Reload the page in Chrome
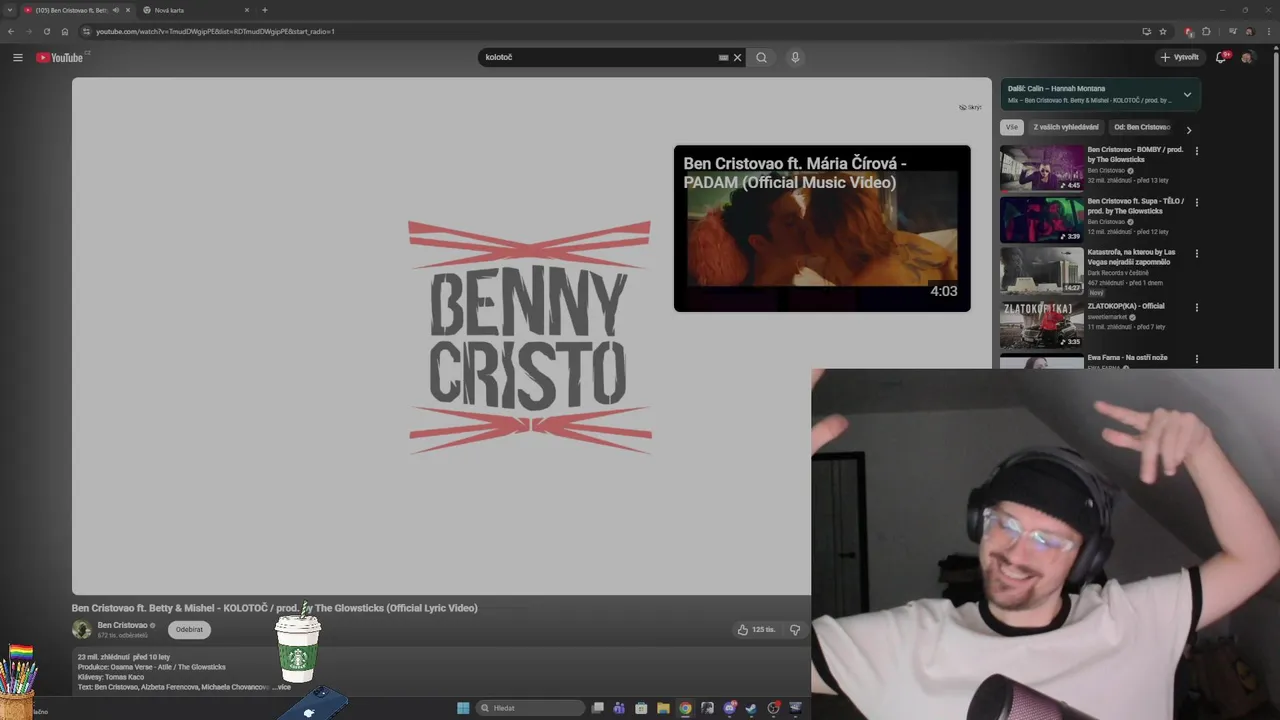Screen dimensions: 1280x720 coord(46,31)
